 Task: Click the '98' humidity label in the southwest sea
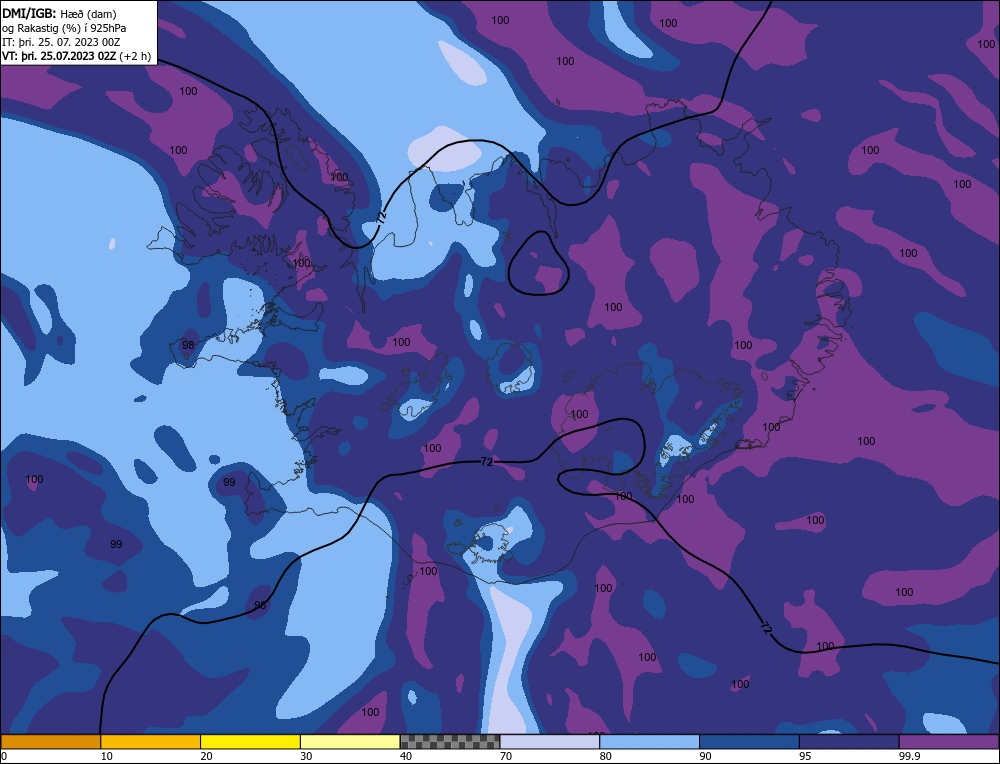coord(260,605)
